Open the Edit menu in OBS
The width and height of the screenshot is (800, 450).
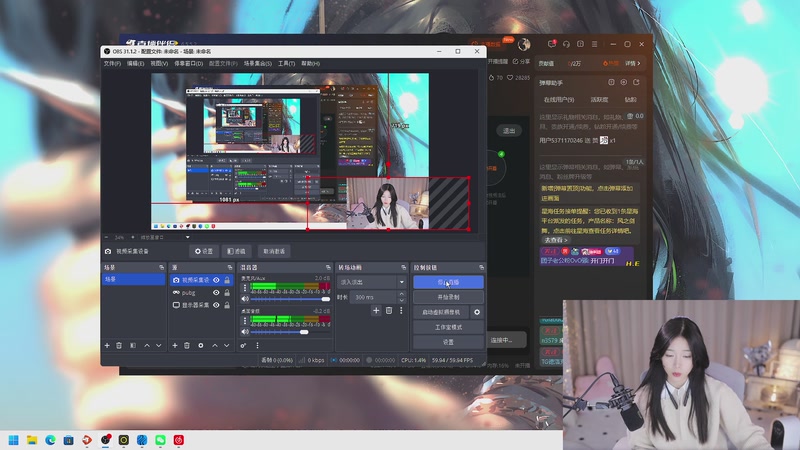point(135,63)
